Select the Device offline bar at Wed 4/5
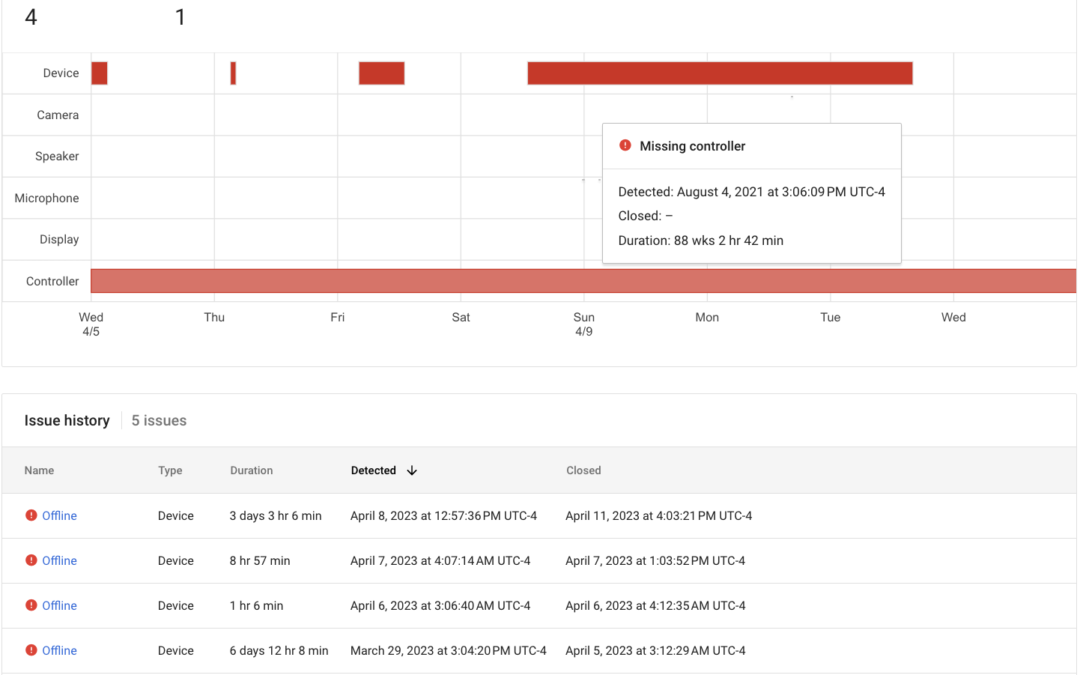Image resolution: width=1080 pixels, height=675 pixels. [x=99, y=73]
